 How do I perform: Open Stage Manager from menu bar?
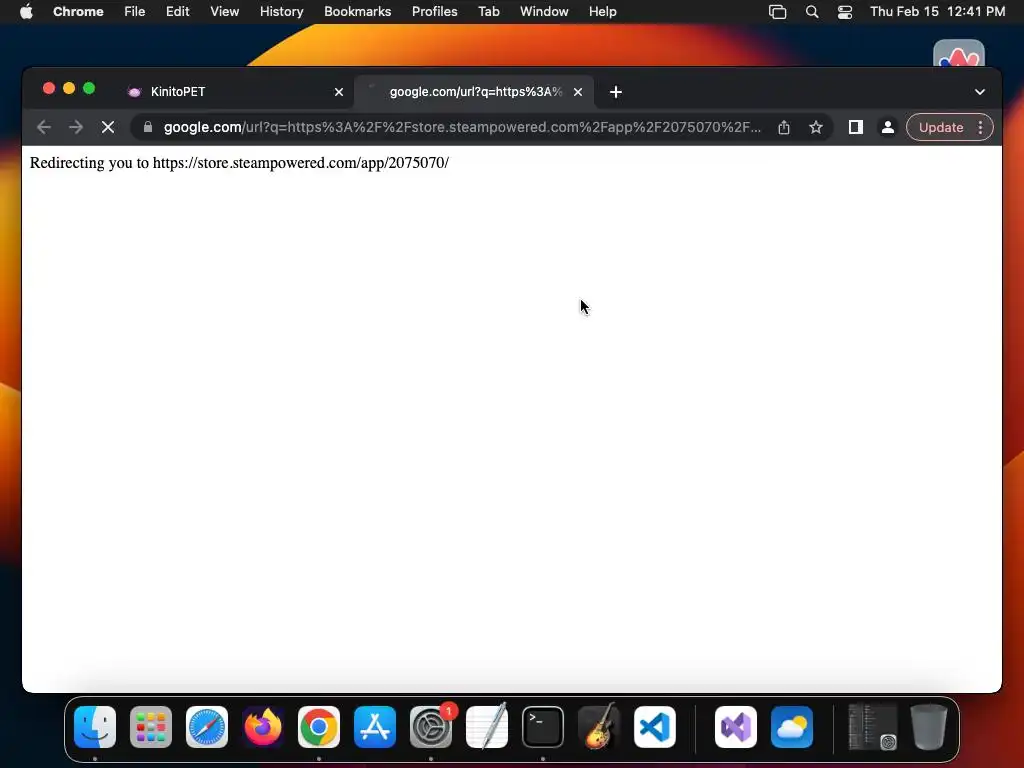(777, 12)
